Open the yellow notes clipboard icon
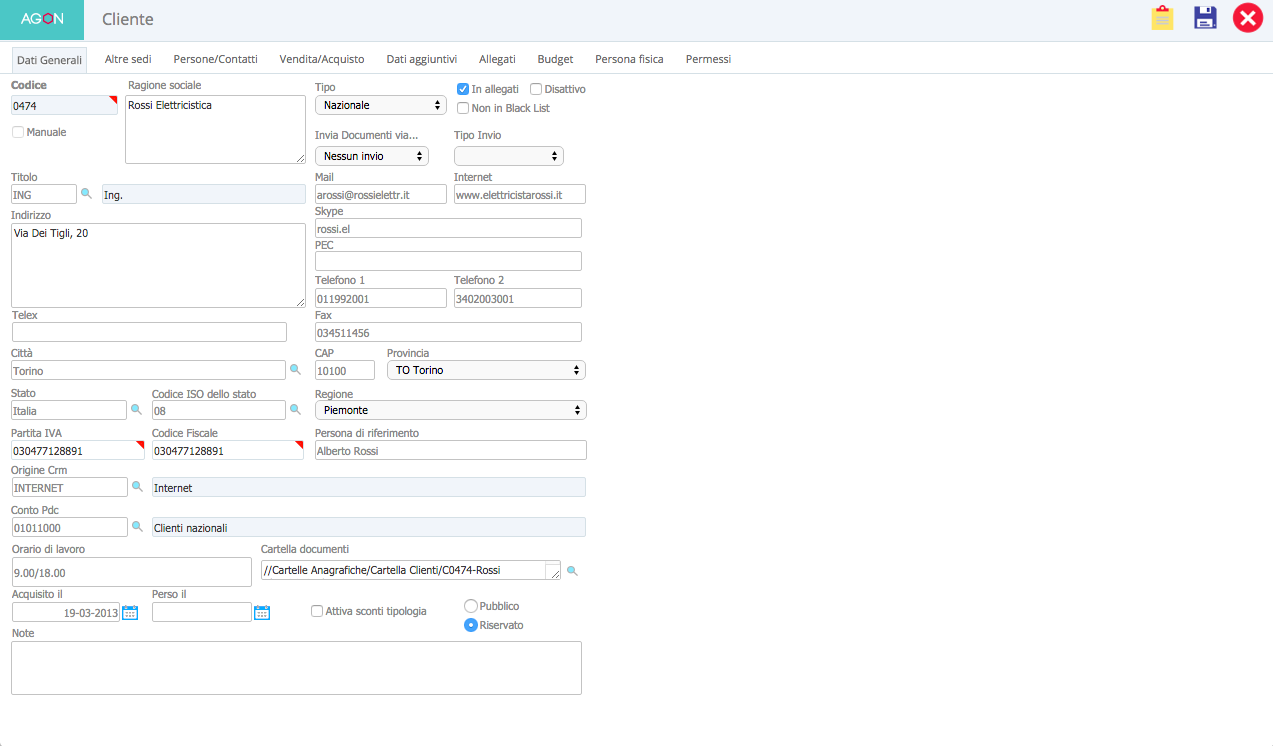 pyautogui.click(x=1162, y=18)
